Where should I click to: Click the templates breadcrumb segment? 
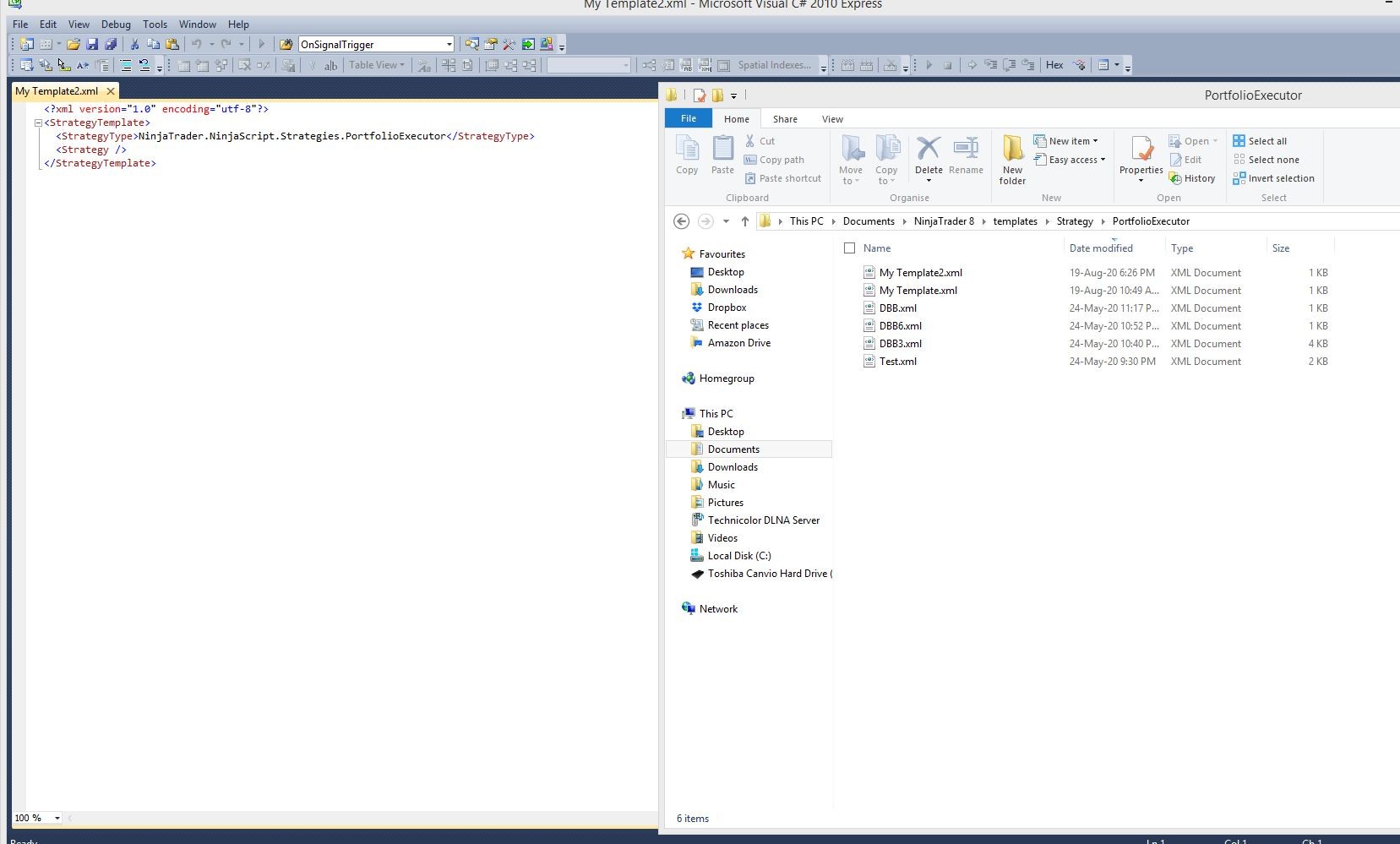point(1015,221)
